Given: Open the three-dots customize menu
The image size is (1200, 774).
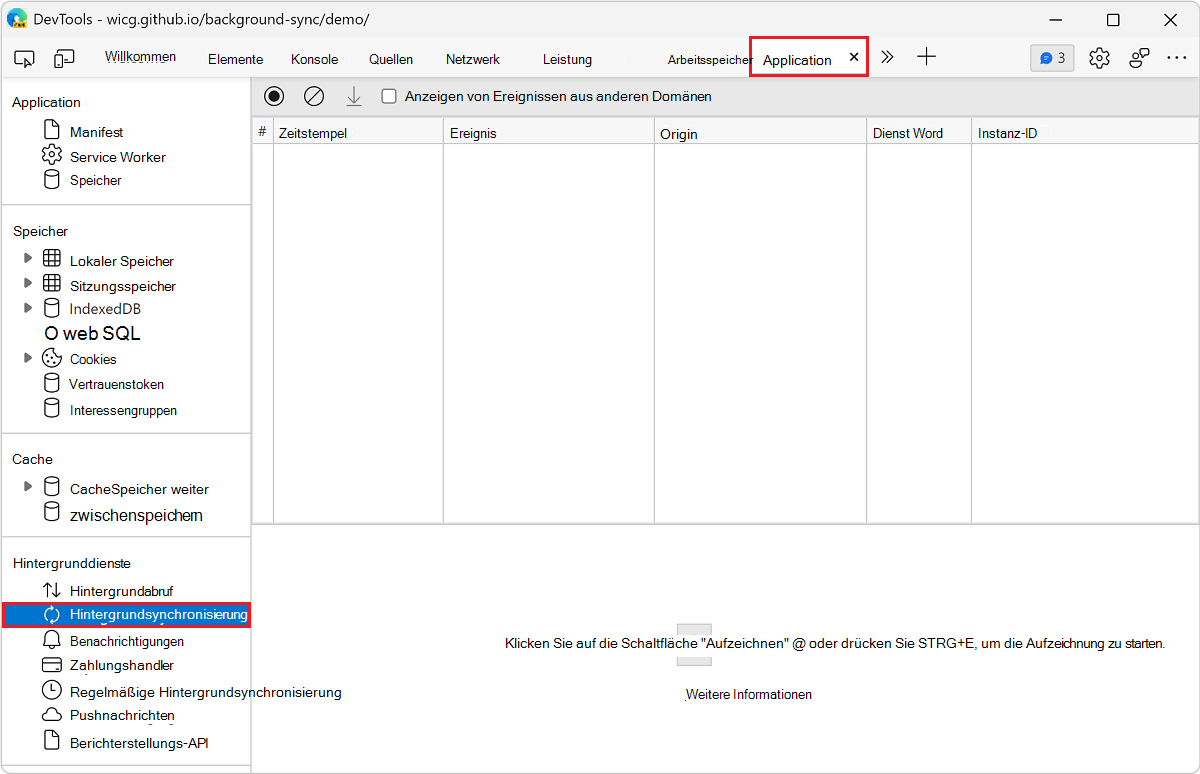Looking at the screenshot, I should [x=1177, y=58].
